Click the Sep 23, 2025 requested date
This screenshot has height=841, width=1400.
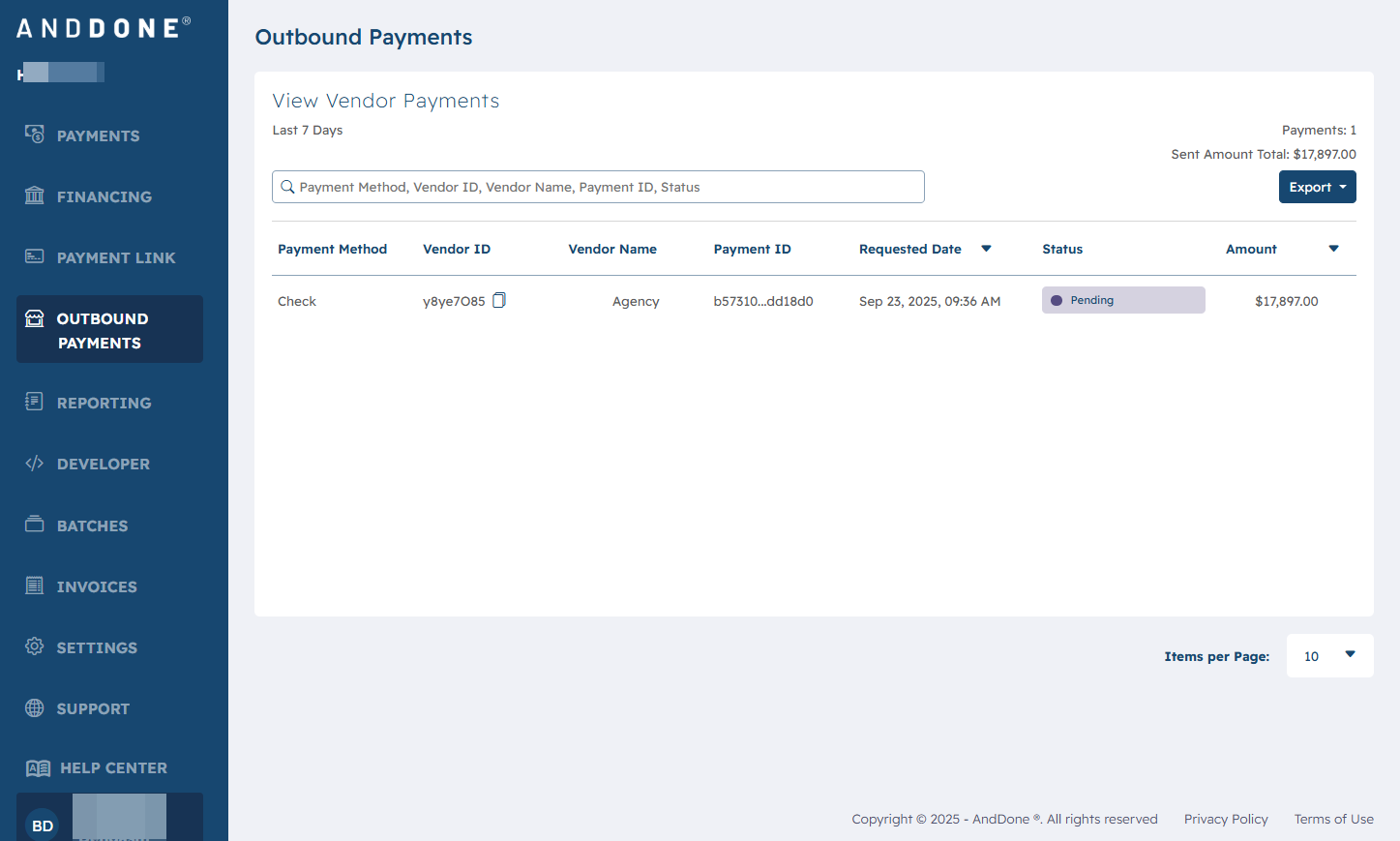pos(930,301)
